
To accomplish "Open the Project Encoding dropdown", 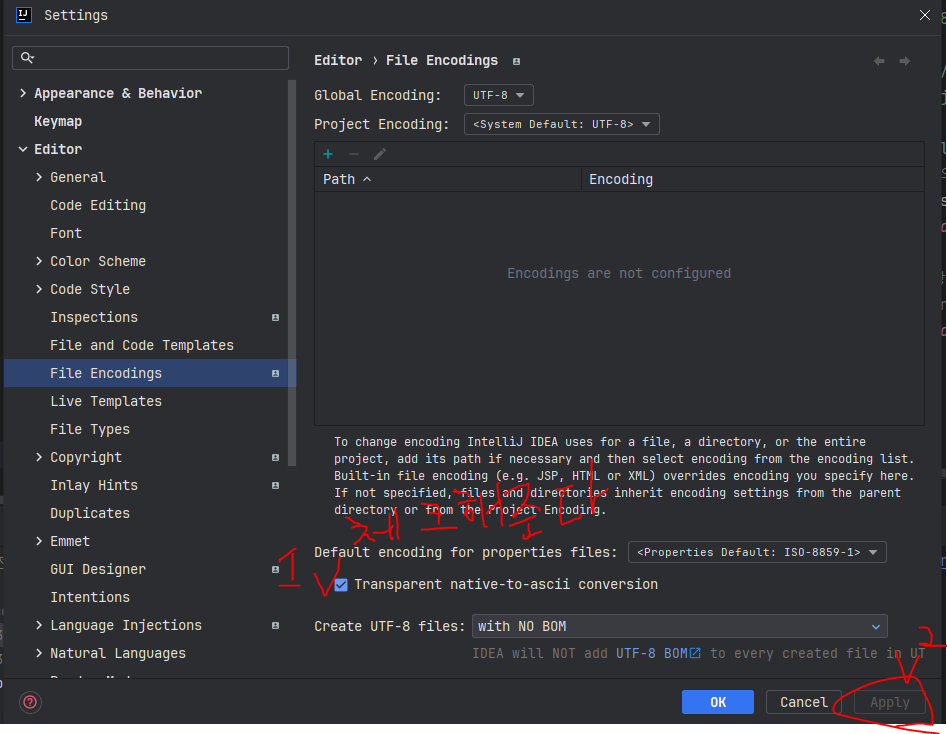I will tap(562, 124).
